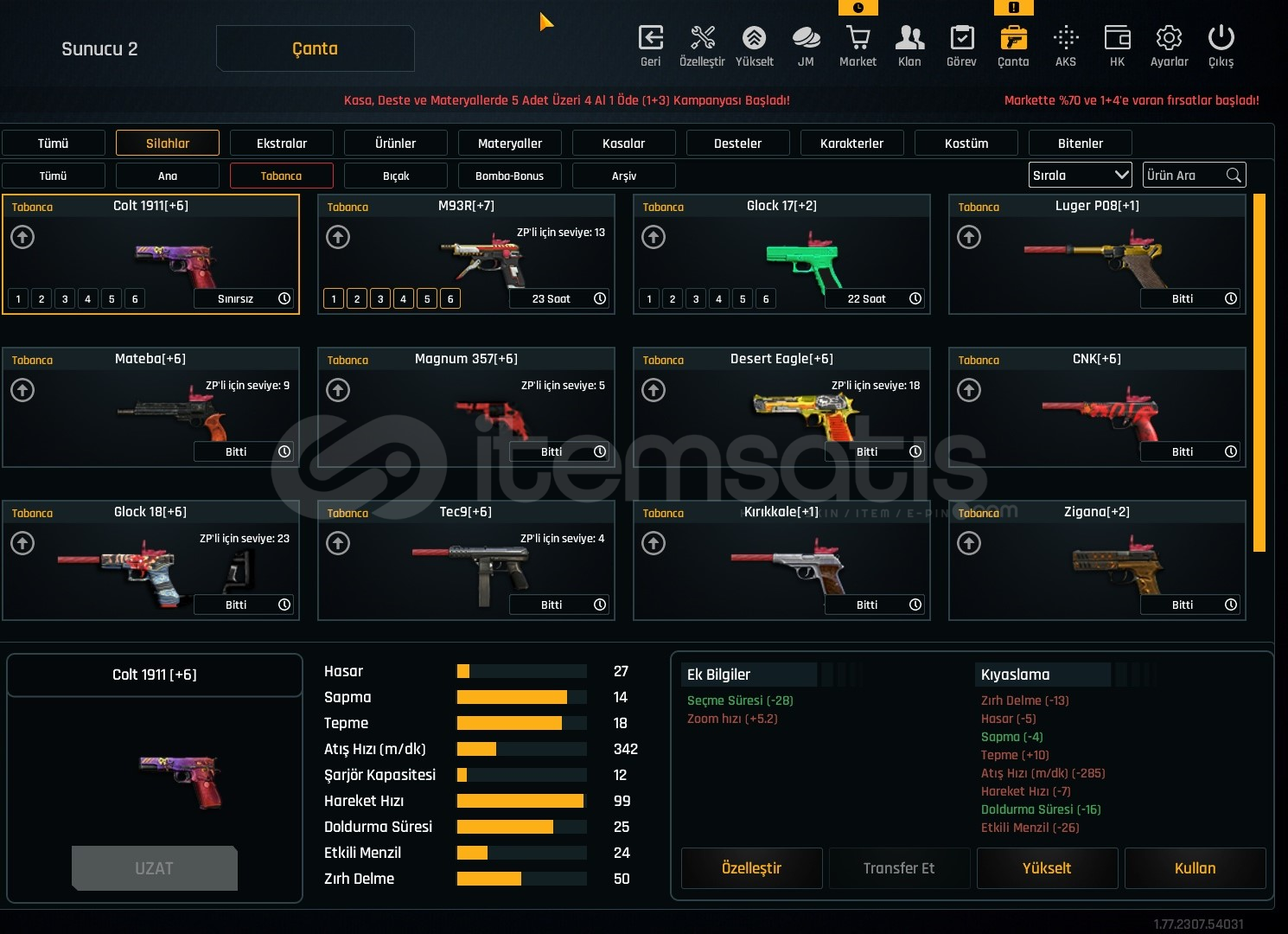Screen dimensions: 1288x934
Task: Select the Bomba-Bonus sub-category tab
Action: point(510,176)
